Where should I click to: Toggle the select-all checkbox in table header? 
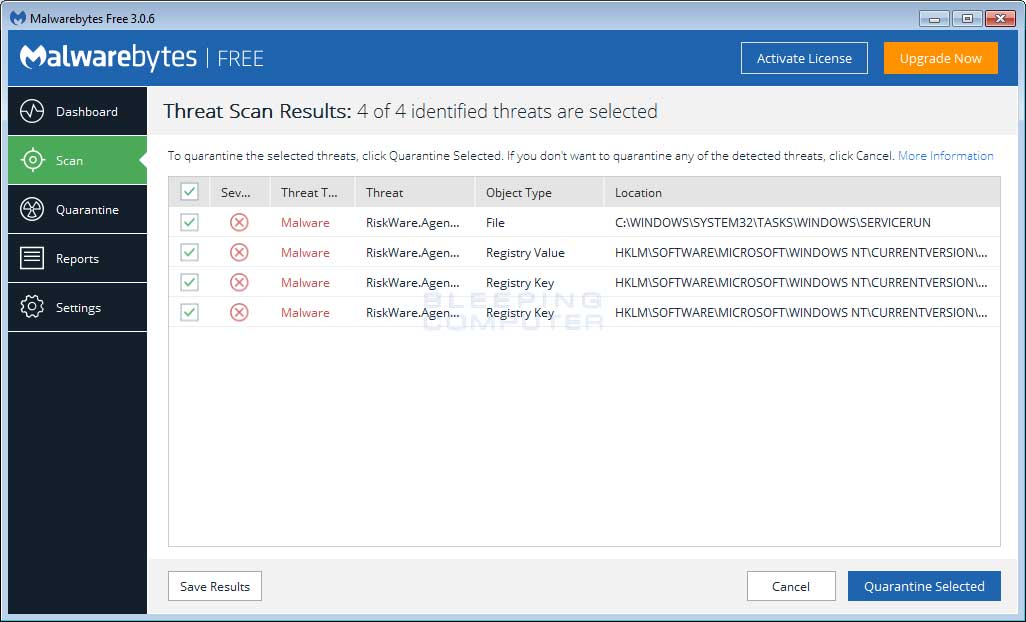click(190, 192)
